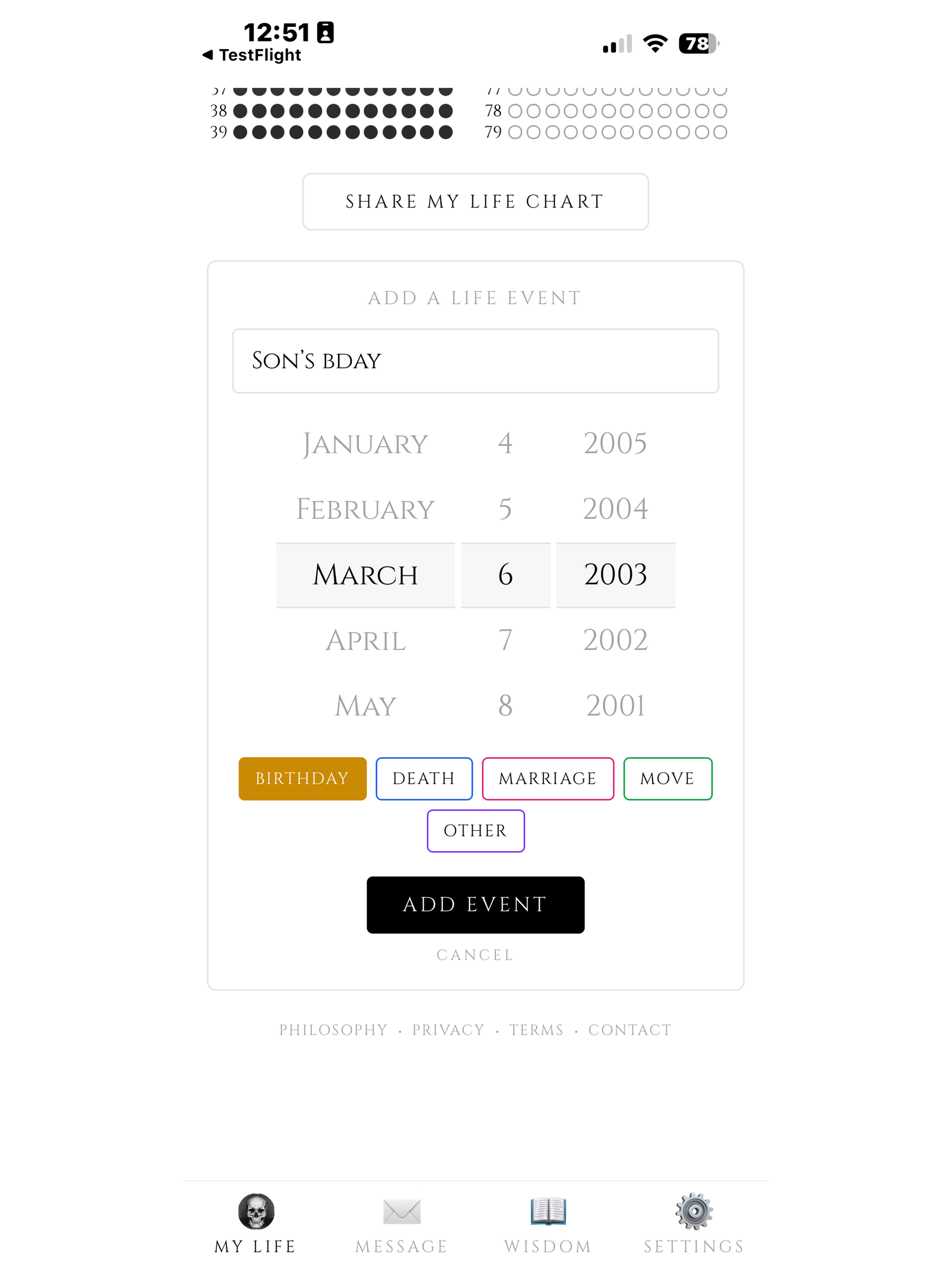
Task: Select the Marriage event type
Action: (548, 779)
